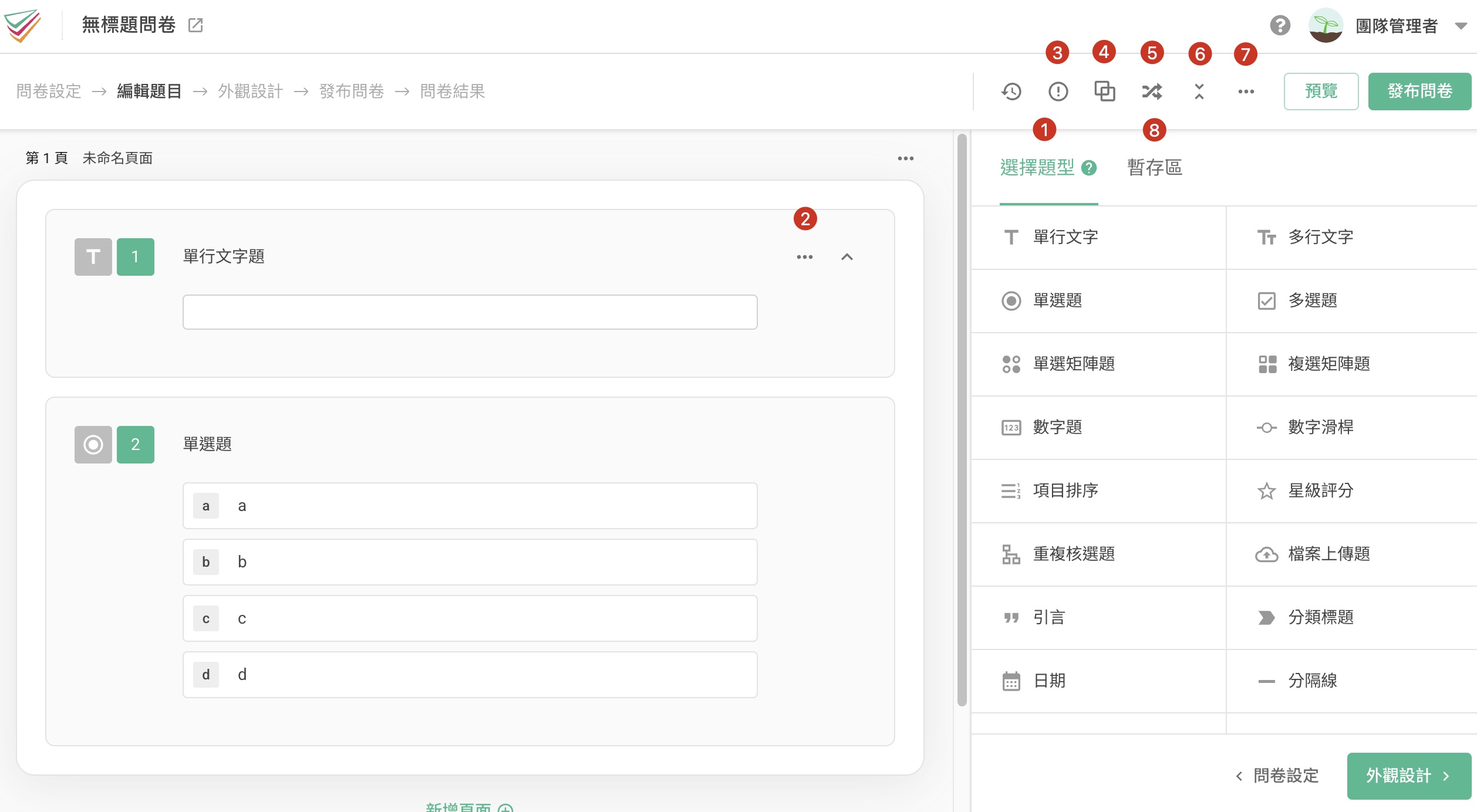Add a 星級評分 star rating question
Viewport: 1477px width, 812px height.
tap(1320, 490)
